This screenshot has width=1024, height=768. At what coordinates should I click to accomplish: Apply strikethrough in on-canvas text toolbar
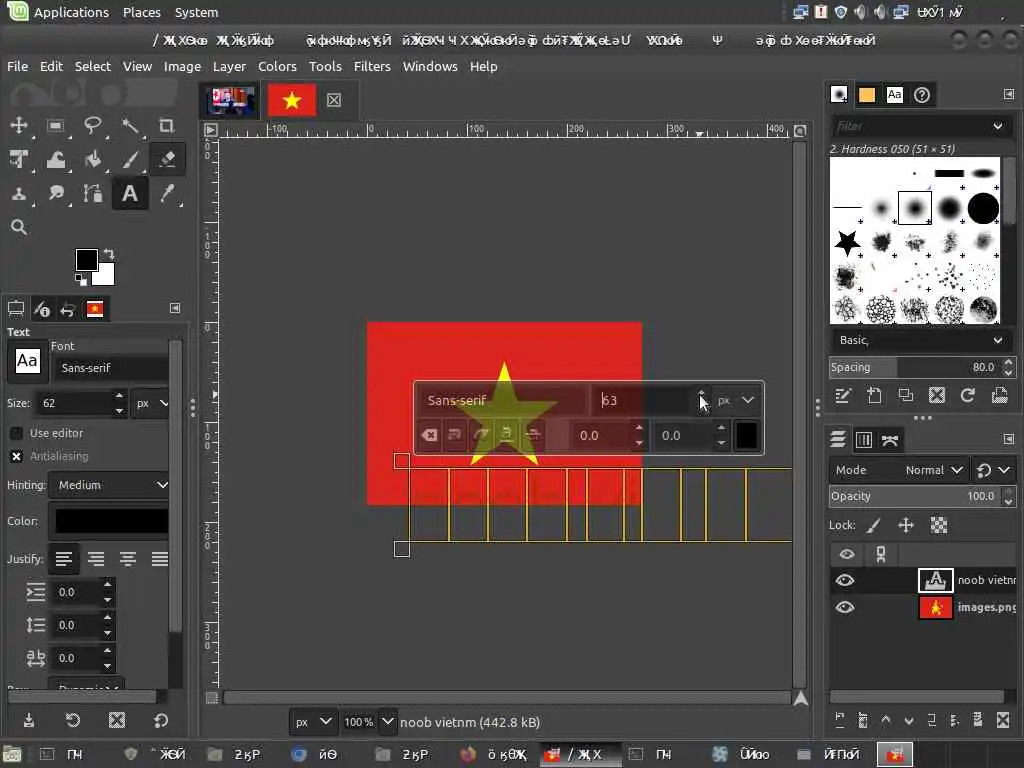[x=533, y=435]
